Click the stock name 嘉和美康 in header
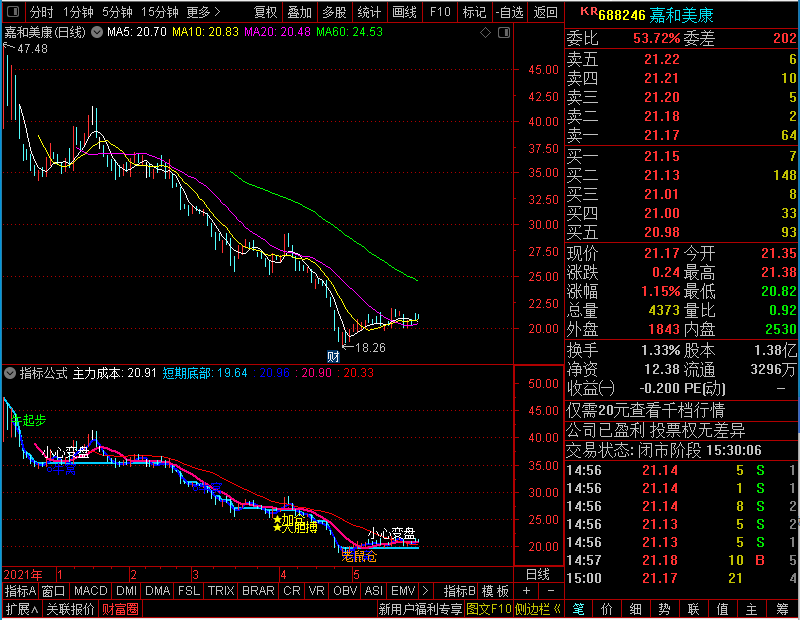The width and height of the screenshot is (800, 620). click(x=681, y=15)
